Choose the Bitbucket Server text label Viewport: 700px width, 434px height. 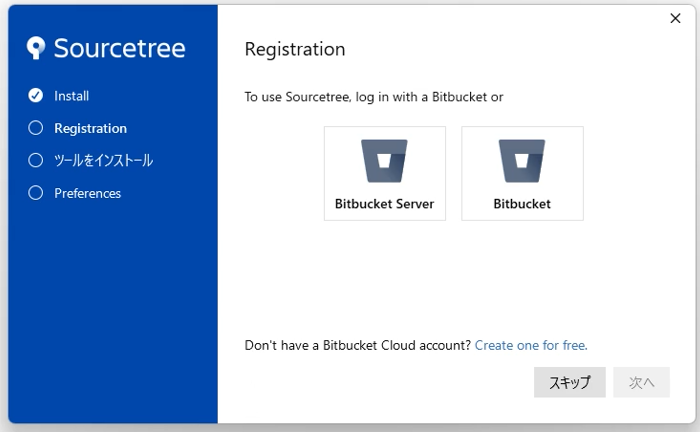click(x=384, y=204)
